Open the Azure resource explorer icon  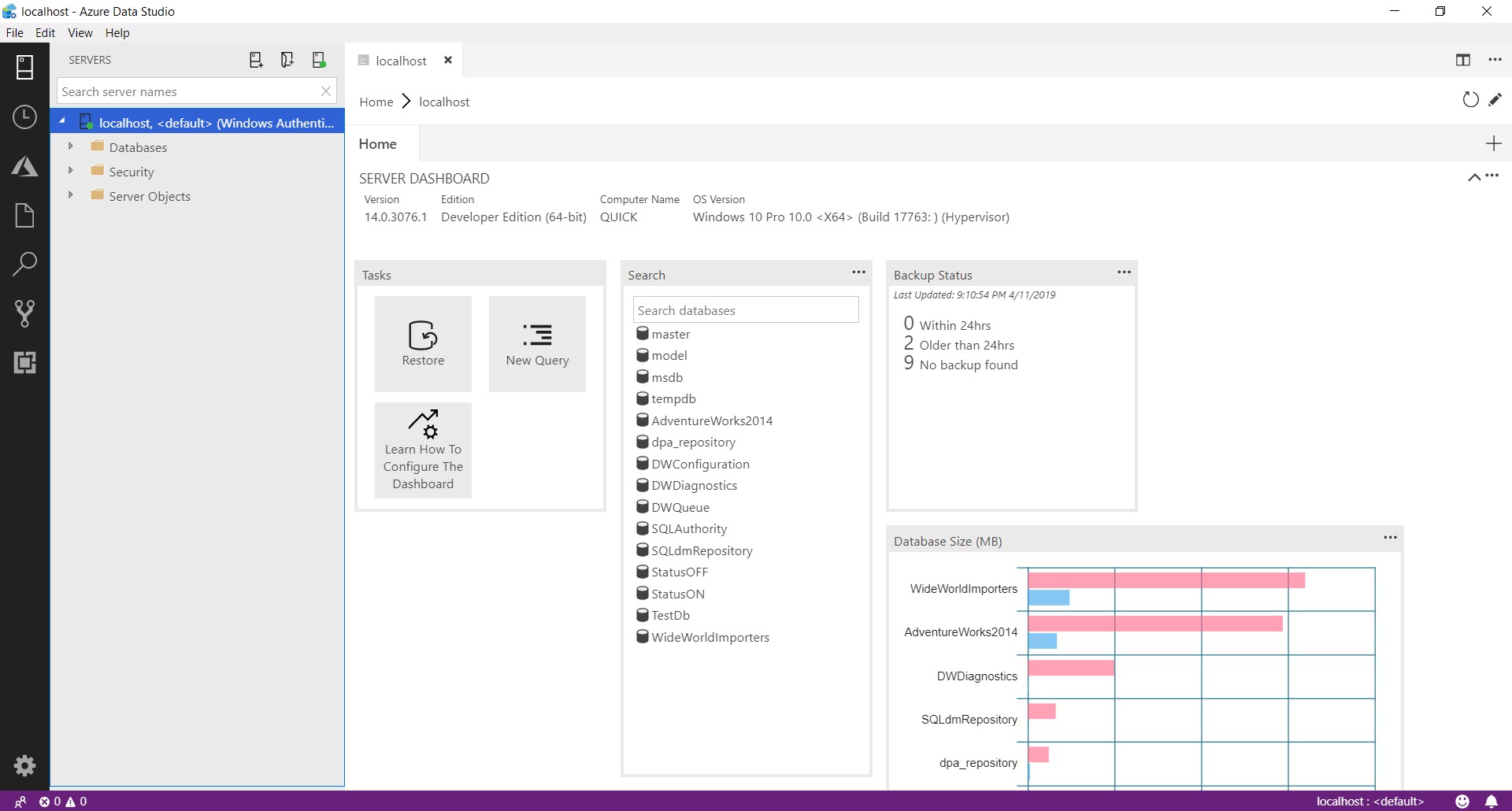[x=24, y=166]
